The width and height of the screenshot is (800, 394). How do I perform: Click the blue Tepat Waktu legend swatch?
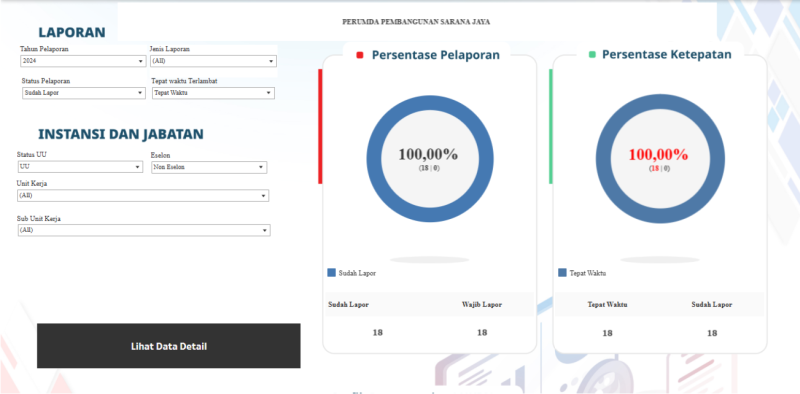click(562, 273)
